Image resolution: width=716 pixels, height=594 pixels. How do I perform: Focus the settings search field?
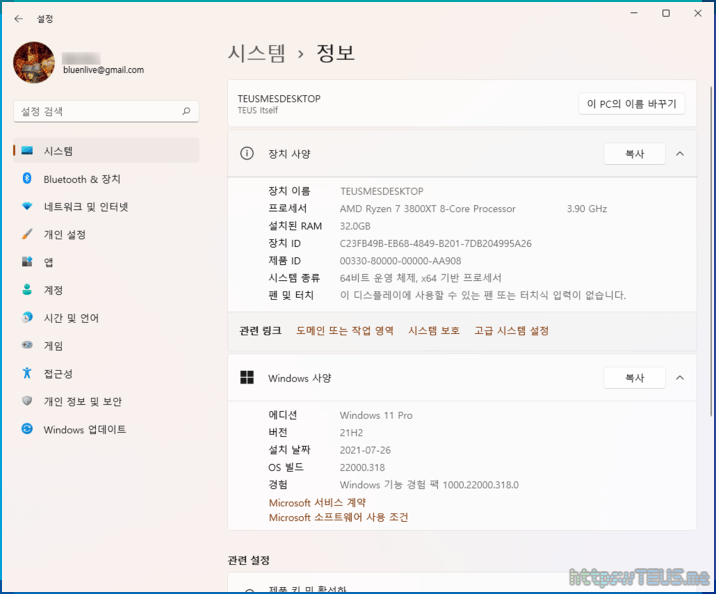click(x=106, y=111)
